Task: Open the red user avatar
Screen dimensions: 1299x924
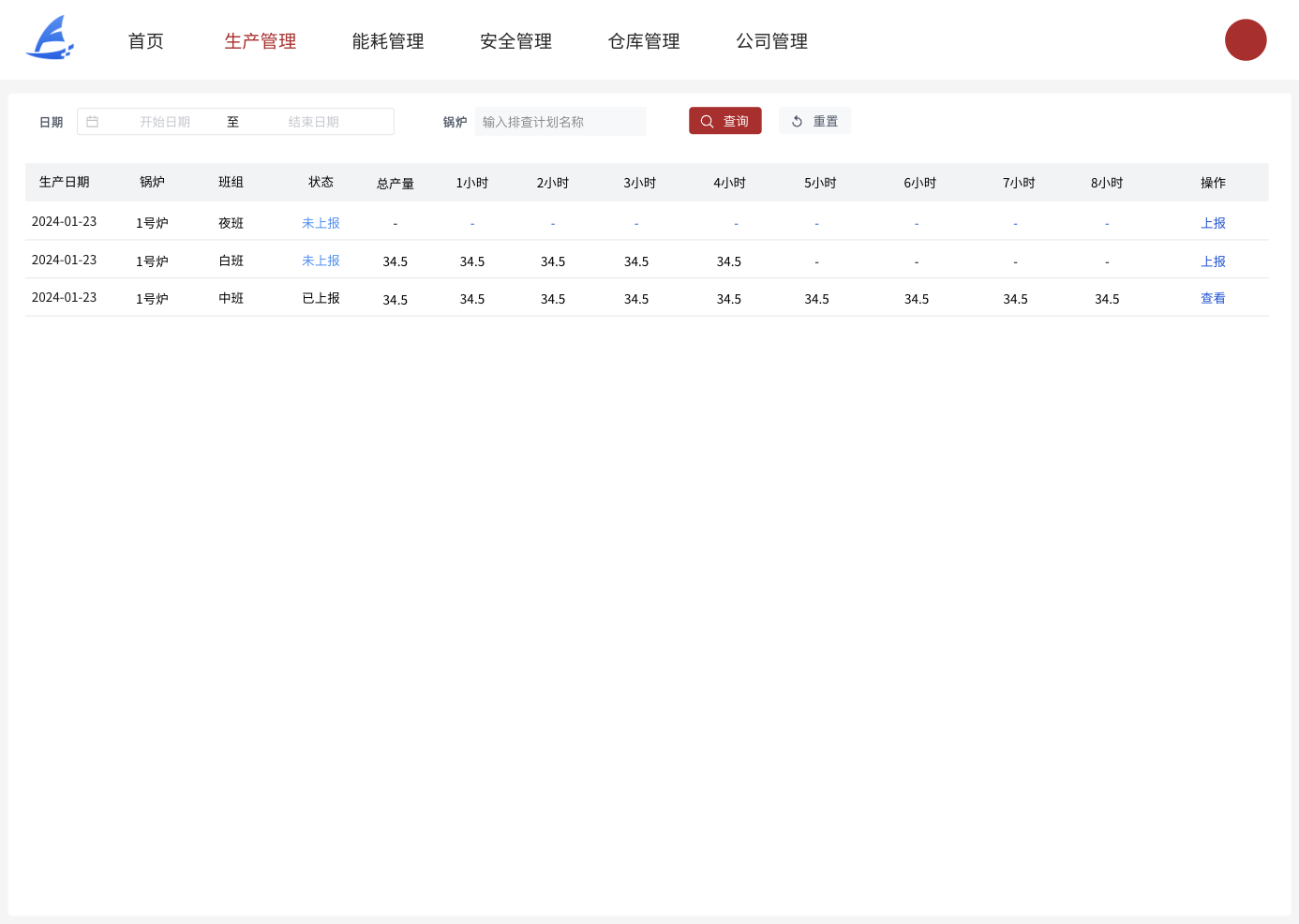Action: pos(1245,40)
